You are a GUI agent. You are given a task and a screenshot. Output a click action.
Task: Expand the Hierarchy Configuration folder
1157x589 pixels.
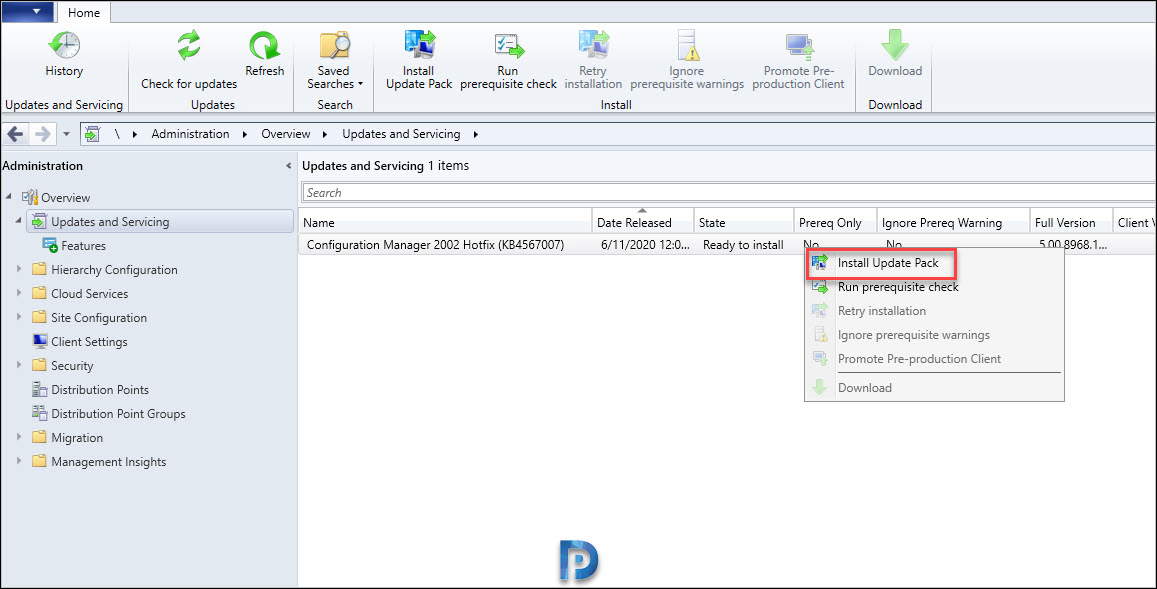click(19, 269)
